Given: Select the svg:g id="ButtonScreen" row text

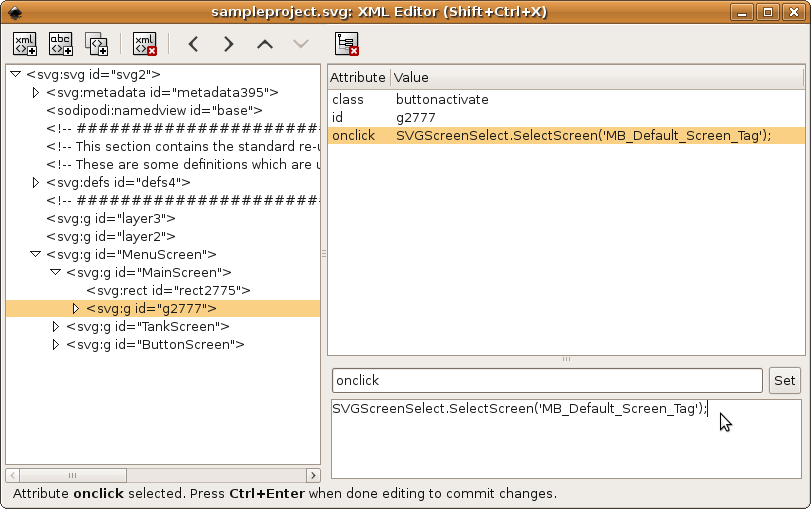Looking at the screenshot, I should (155, 345).
